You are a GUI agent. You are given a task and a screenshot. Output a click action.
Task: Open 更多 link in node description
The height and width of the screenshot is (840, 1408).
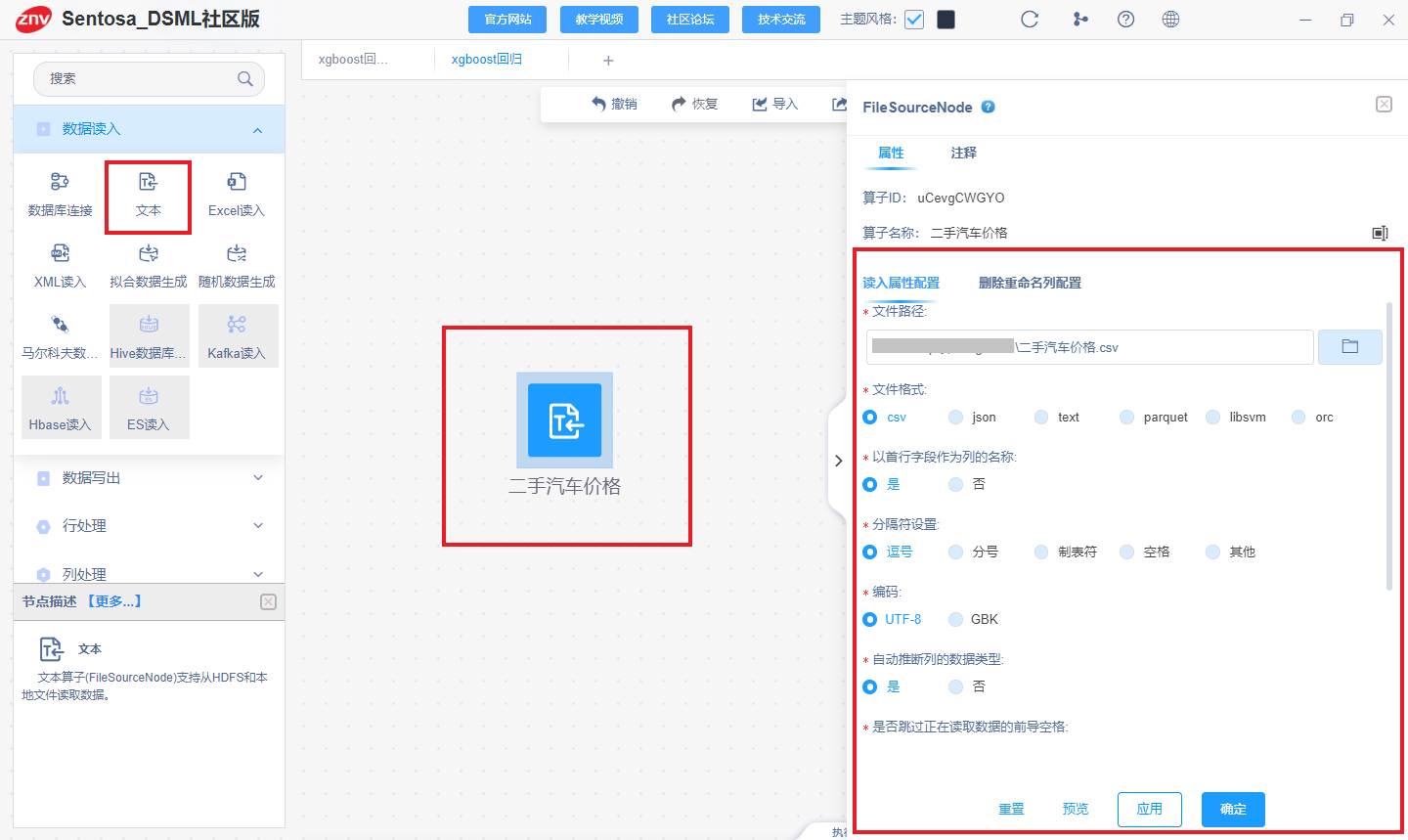(x=114, y=601)
